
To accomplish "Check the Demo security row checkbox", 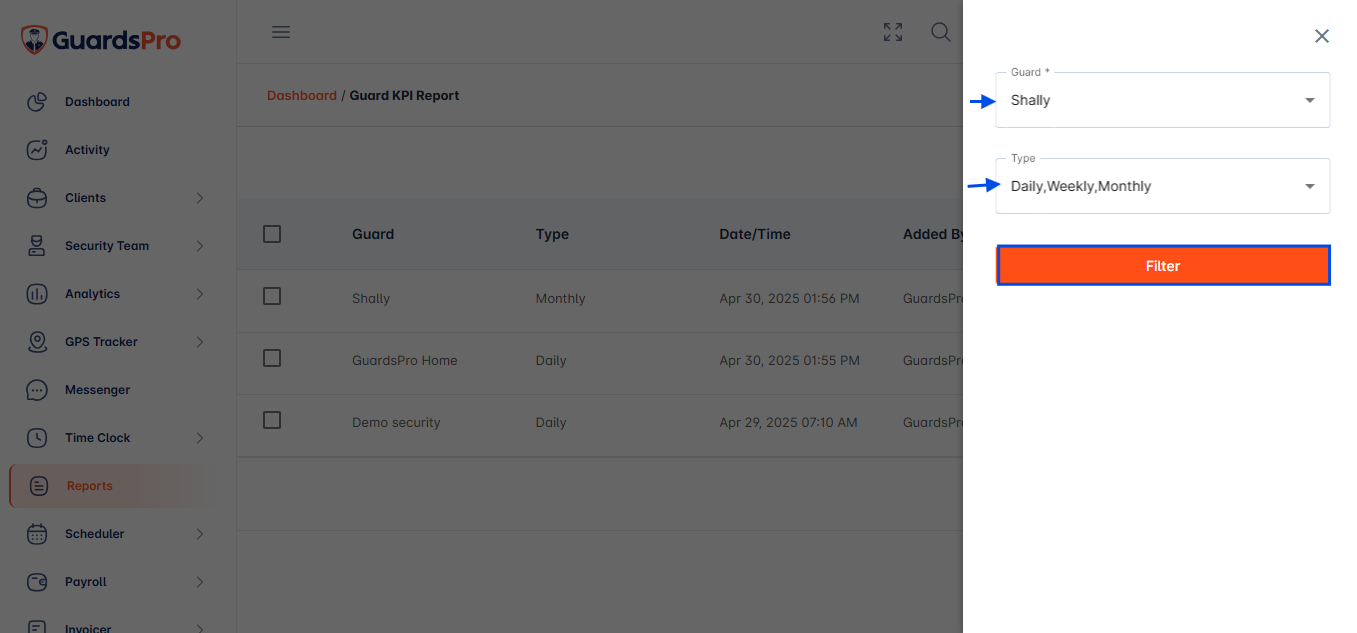I will click(x=272, y=420).
